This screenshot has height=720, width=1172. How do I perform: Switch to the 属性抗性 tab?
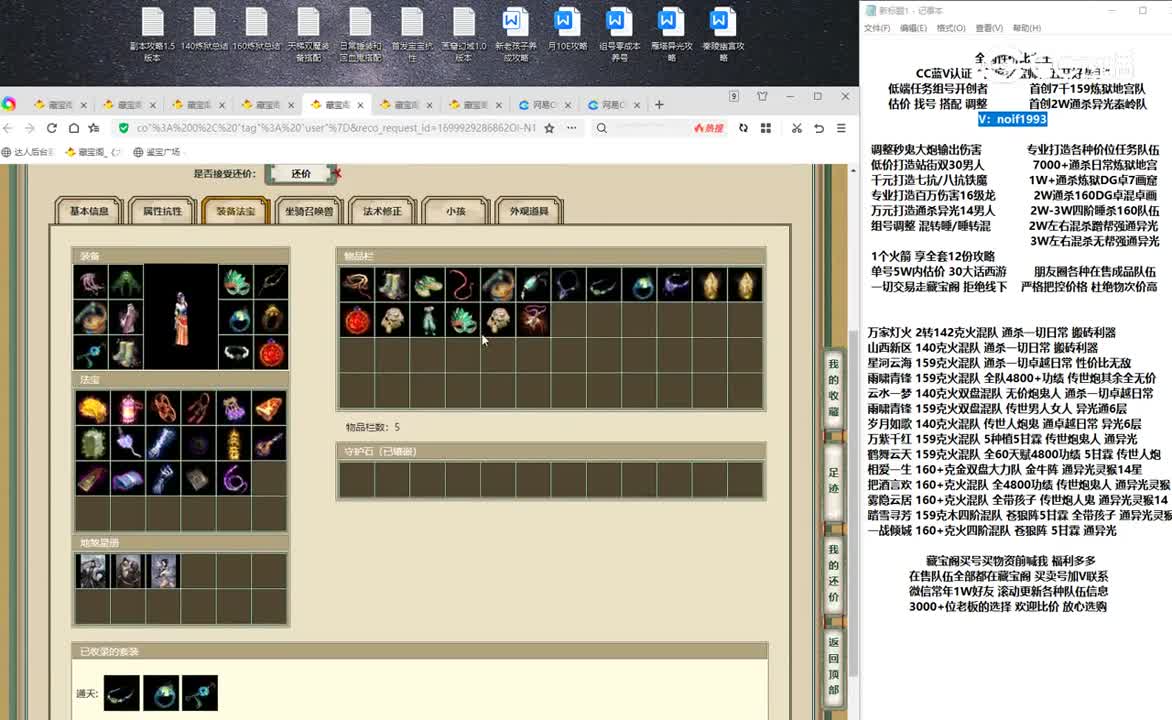[162, 211]
